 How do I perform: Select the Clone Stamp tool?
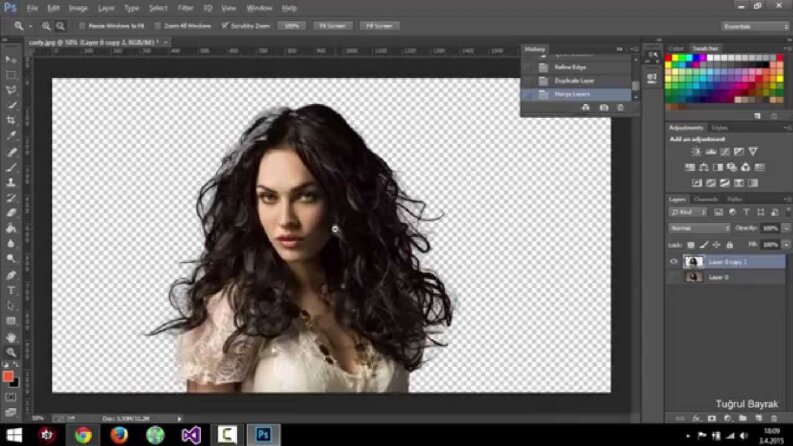[x=11, y=182]
